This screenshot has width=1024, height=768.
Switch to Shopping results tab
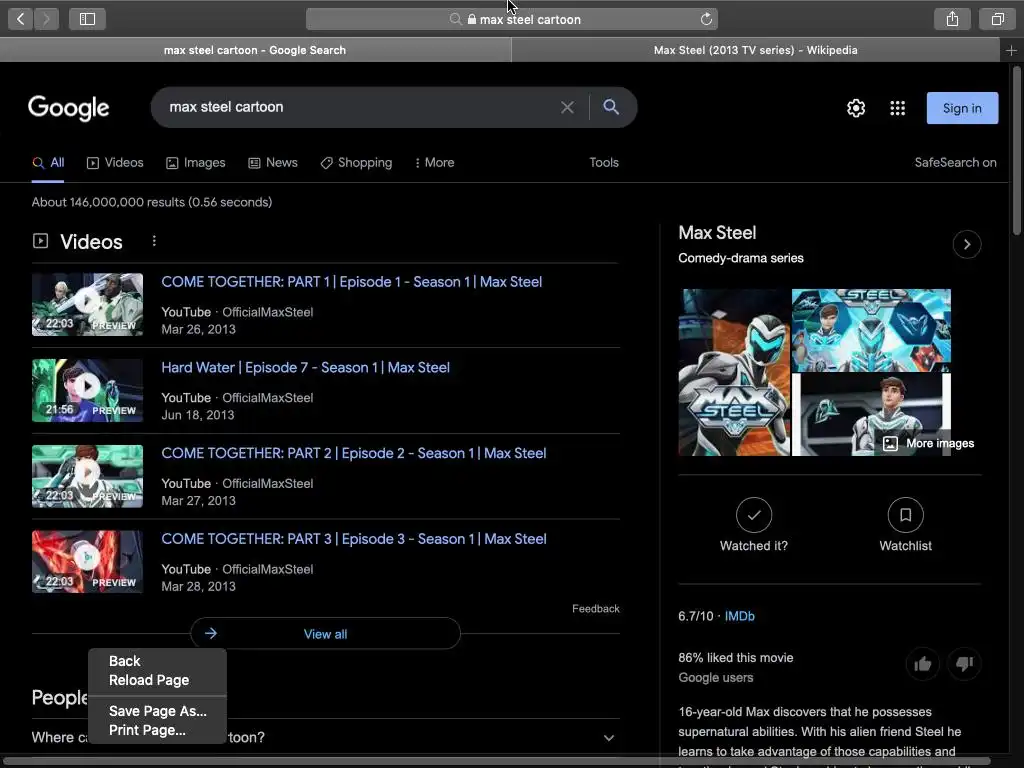(356, 163)
